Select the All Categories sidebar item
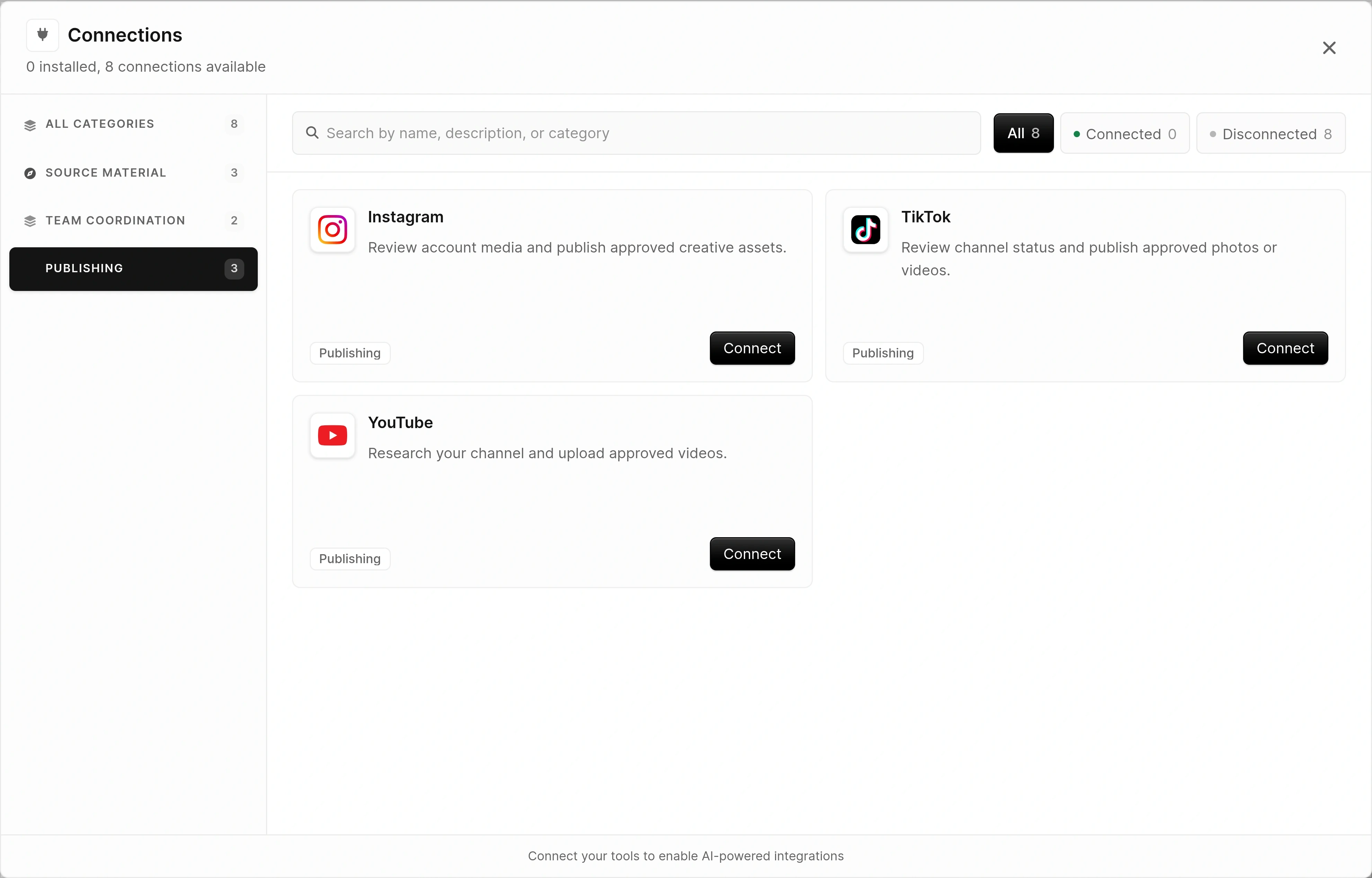The height and width of the screenshot is (878, 1372). 133,124
